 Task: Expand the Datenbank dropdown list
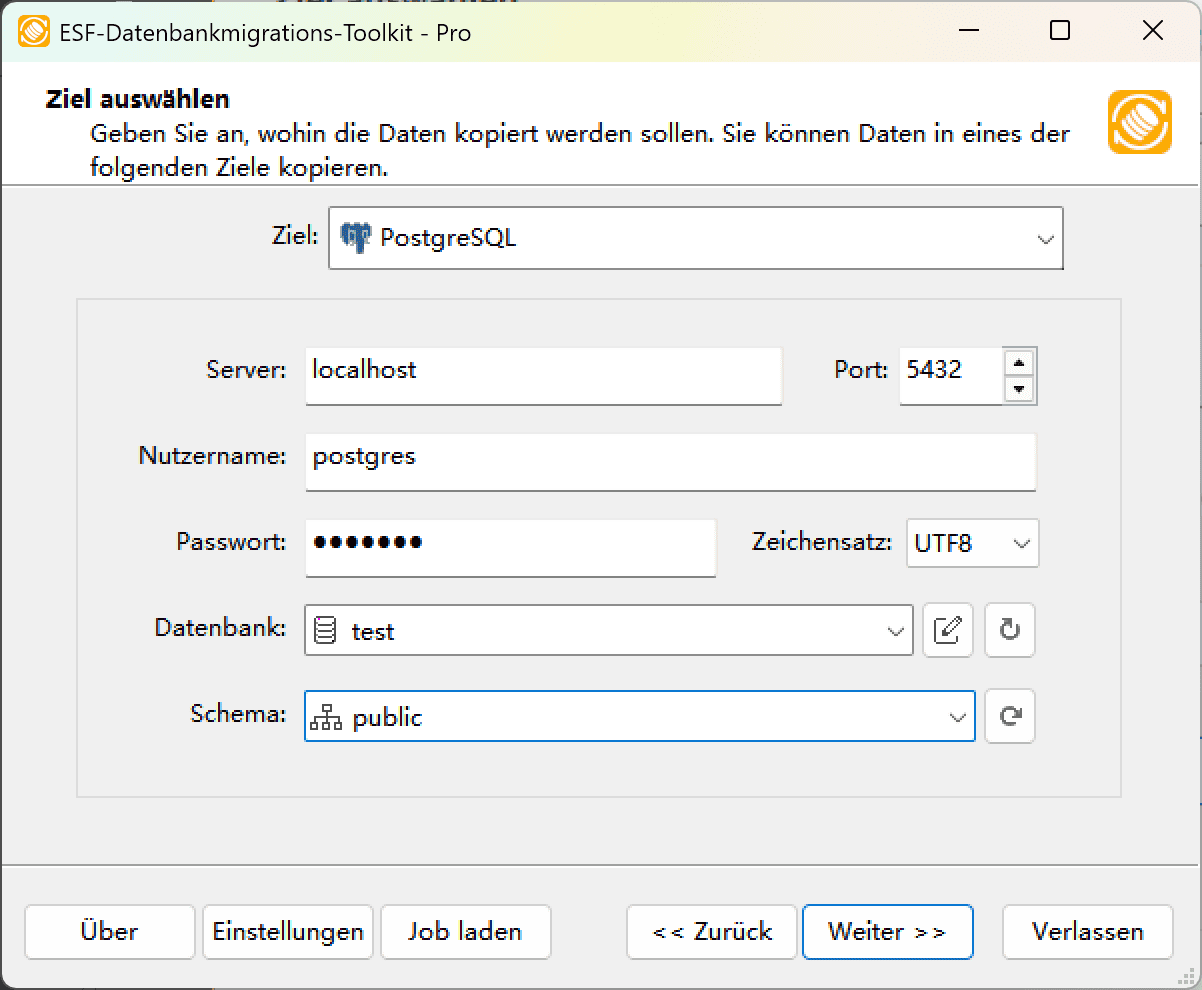[x=893, y=630]
